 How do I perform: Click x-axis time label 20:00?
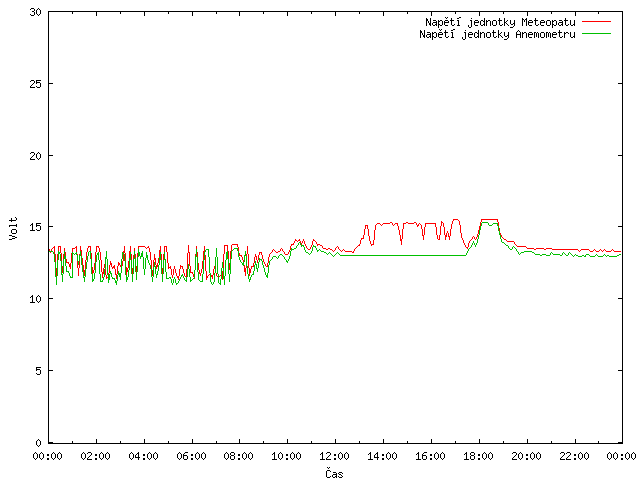tap(527, 456)
